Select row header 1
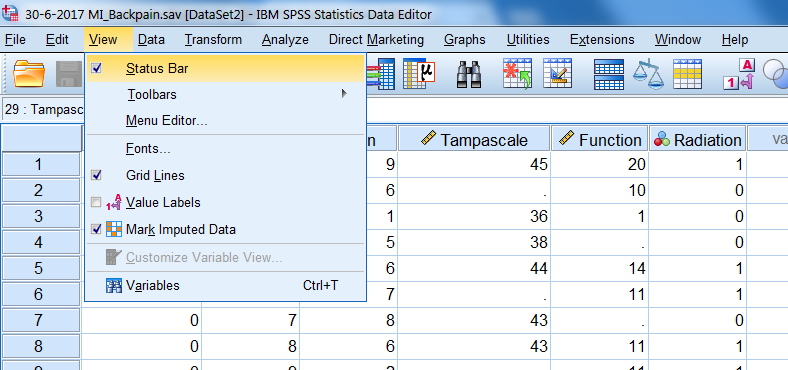The height and width of the screenshot is (370, 788). pyautogui.click(x=41, y=164)
